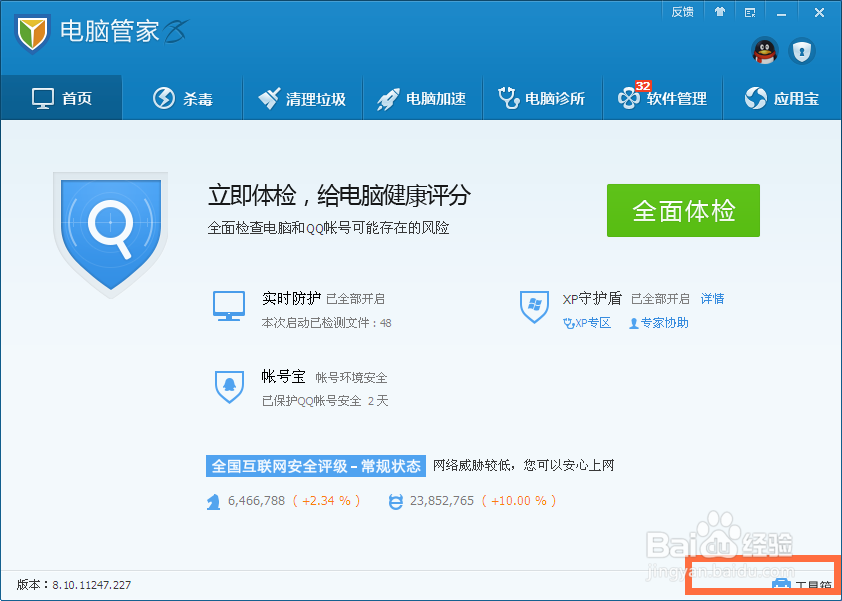Click subtitle 全面检查电脑和QQ帐号可能存在的风险

click(x=328, y=228)
